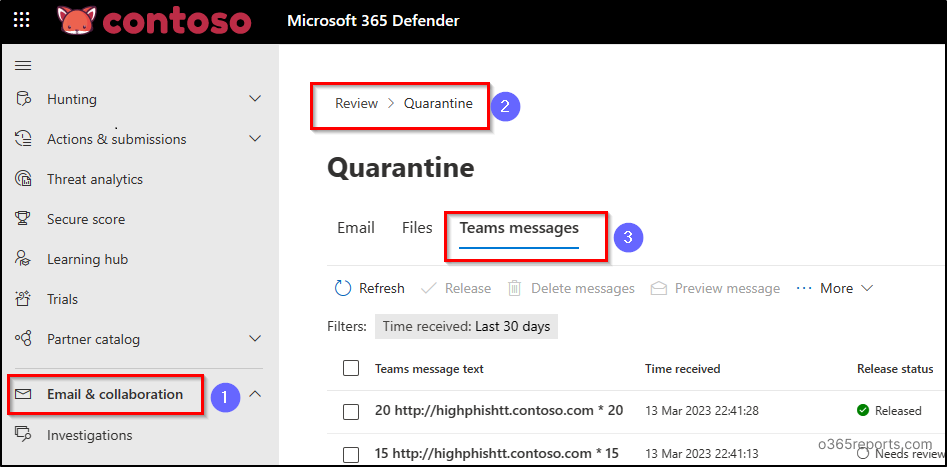This screenshot has height=467, width=947.
Task: Open Hunting in the sidebar
Action: (72, 99)
